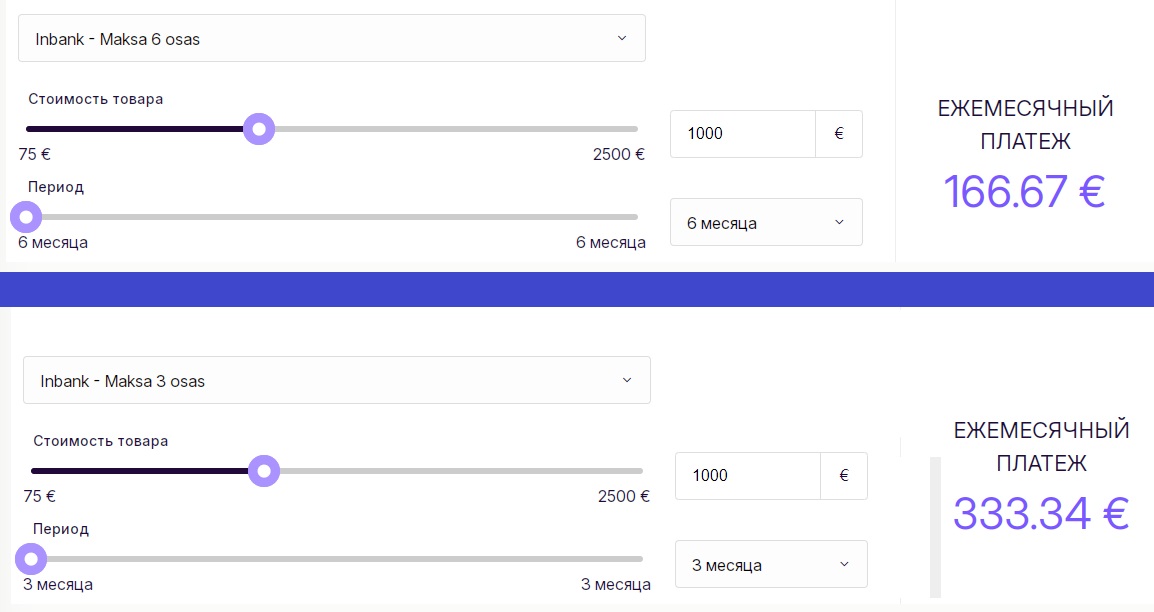The image size is (1154, 612).
Task: Expand the "6 месяца" period dropdown
Action: pos(765,223)
